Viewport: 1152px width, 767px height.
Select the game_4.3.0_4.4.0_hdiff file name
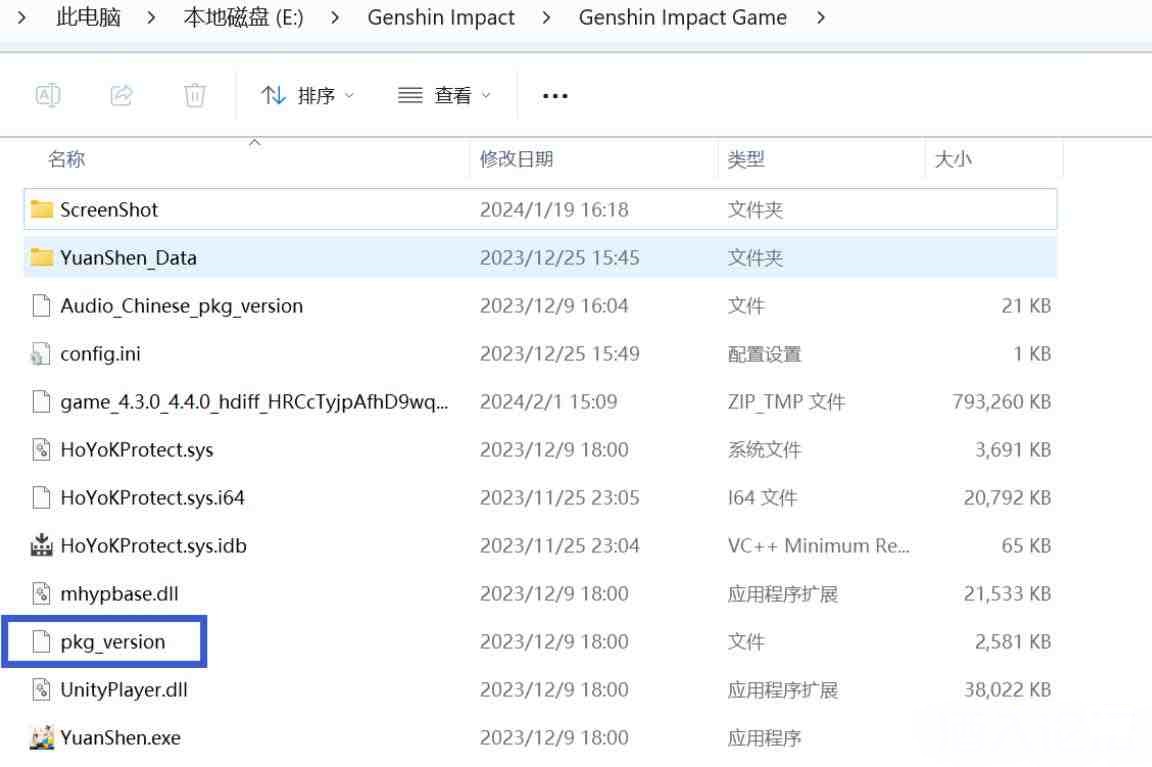pos(254,402)
